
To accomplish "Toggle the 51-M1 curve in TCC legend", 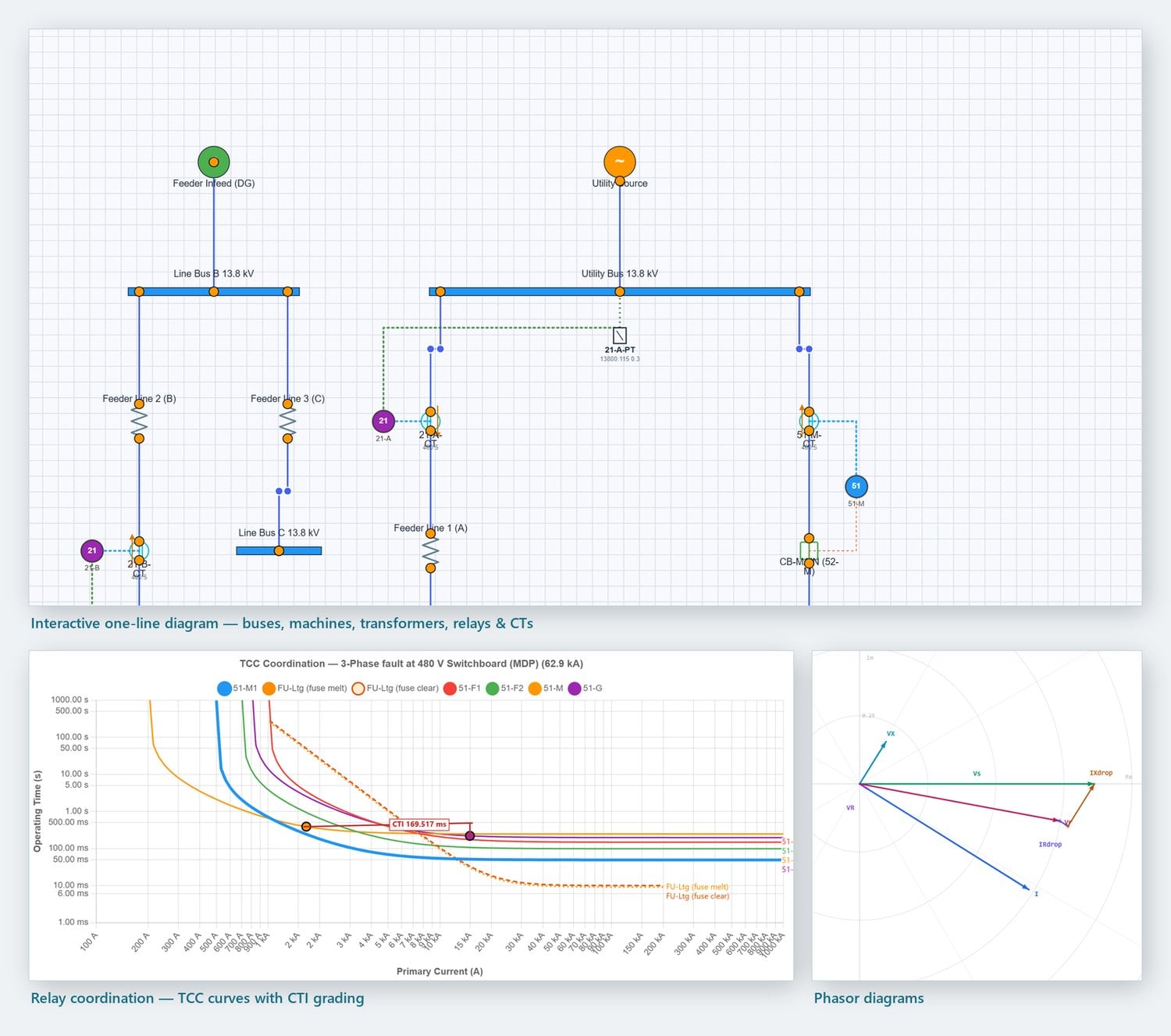I will (x=237, y=689).
